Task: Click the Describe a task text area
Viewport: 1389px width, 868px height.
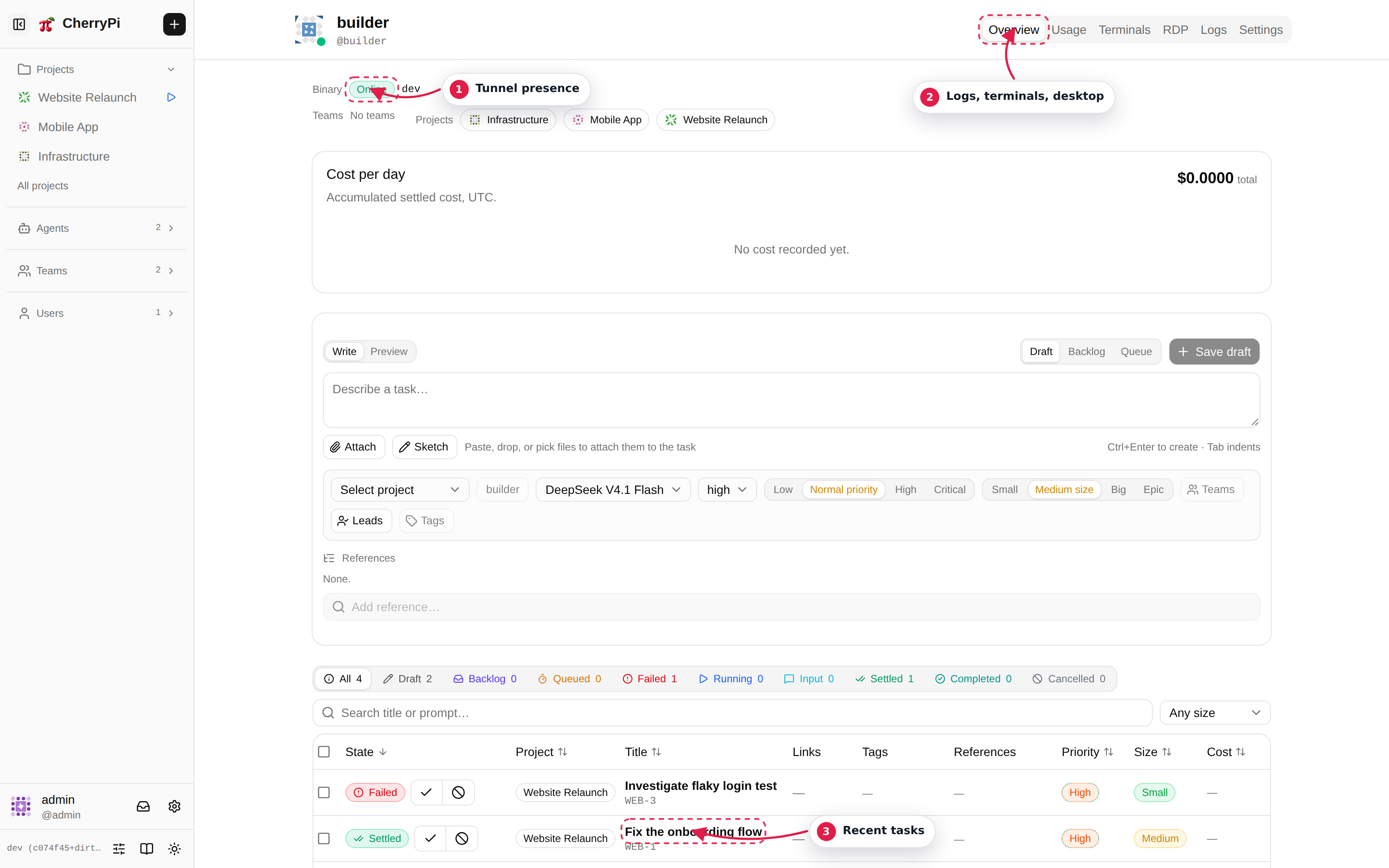Action: point(791,400)
